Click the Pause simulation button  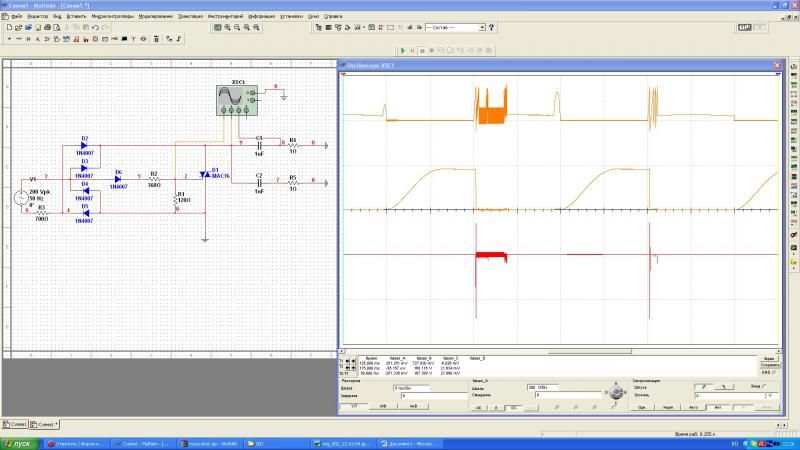[411, 50]
